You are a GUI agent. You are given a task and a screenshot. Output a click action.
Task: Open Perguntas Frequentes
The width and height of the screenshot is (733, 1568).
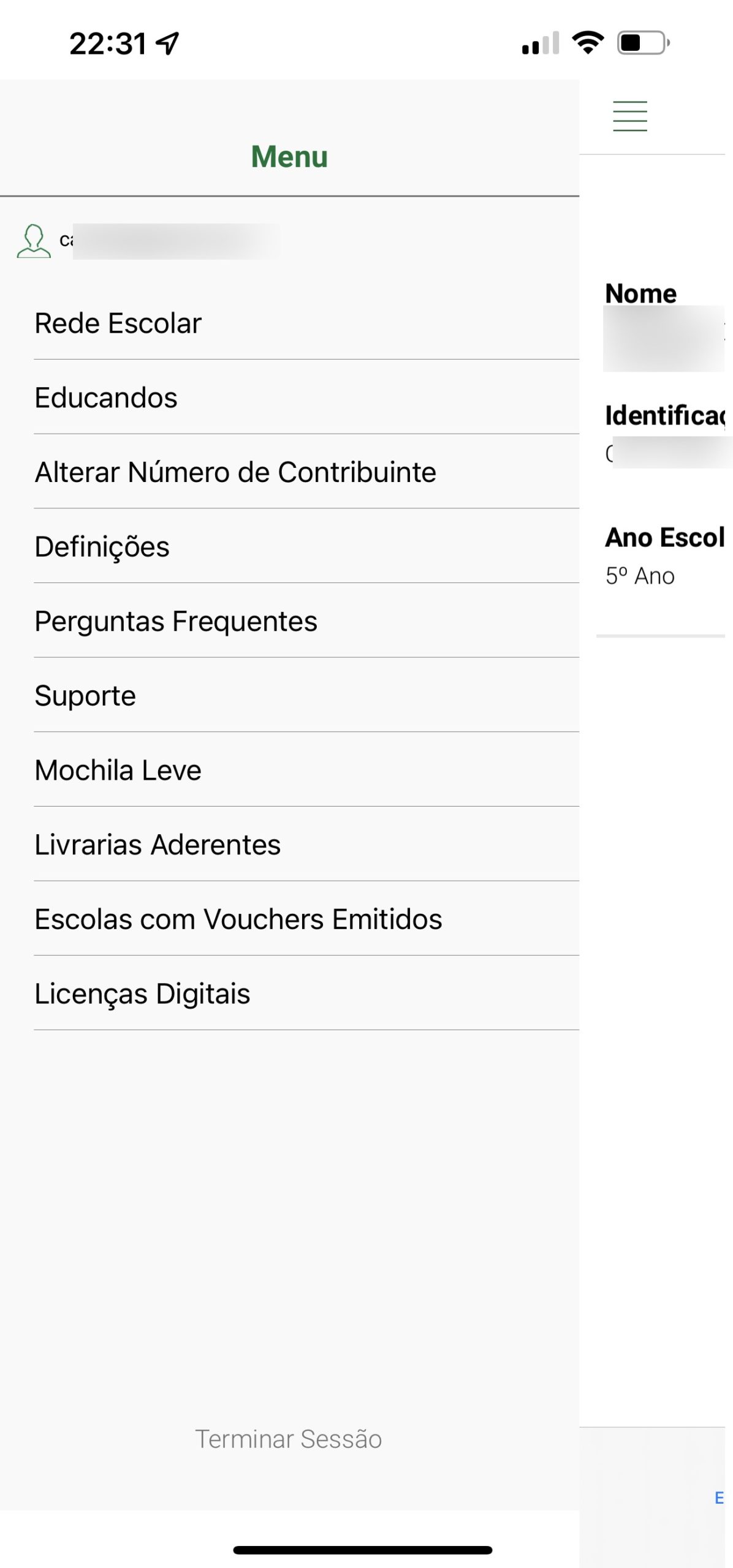[176, 621]
